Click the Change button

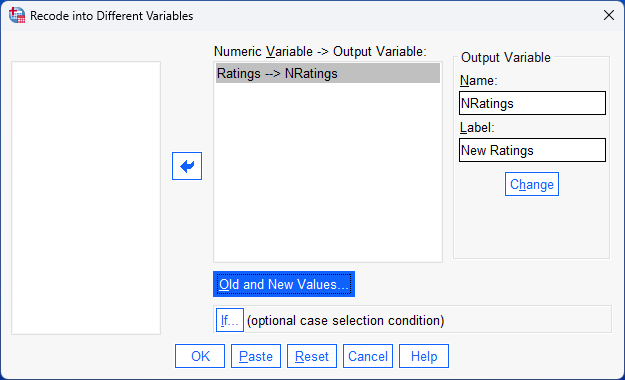[x=532, y=184]
